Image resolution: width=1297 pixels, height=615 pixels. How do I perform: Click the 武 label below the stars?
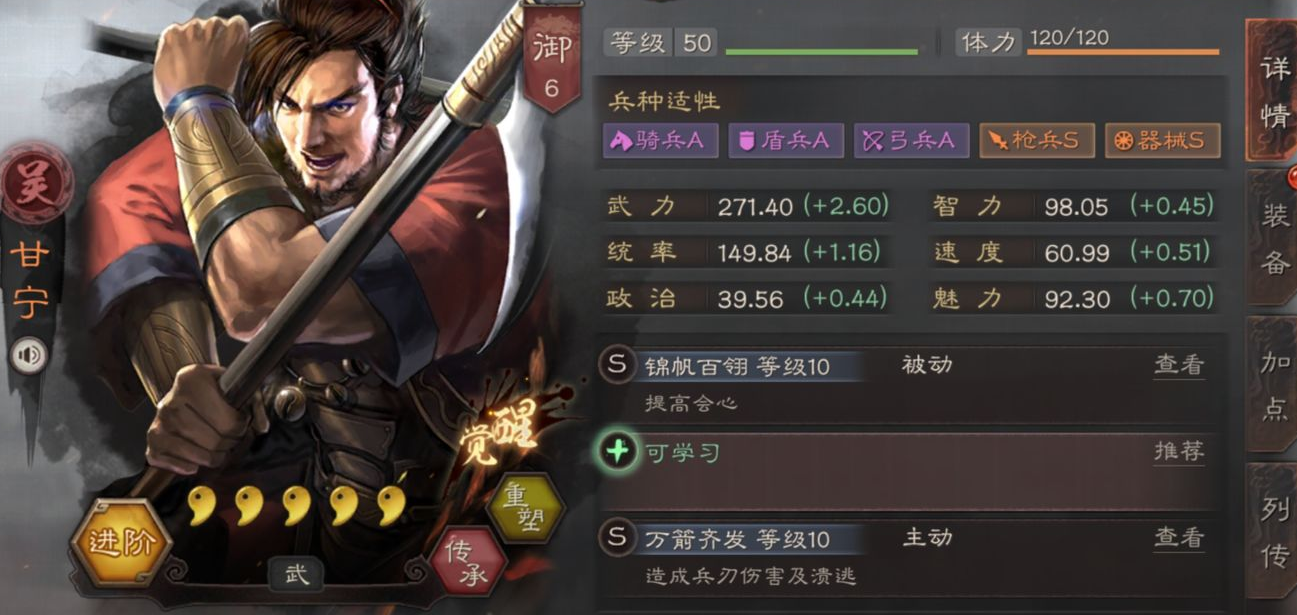[296, 574]
